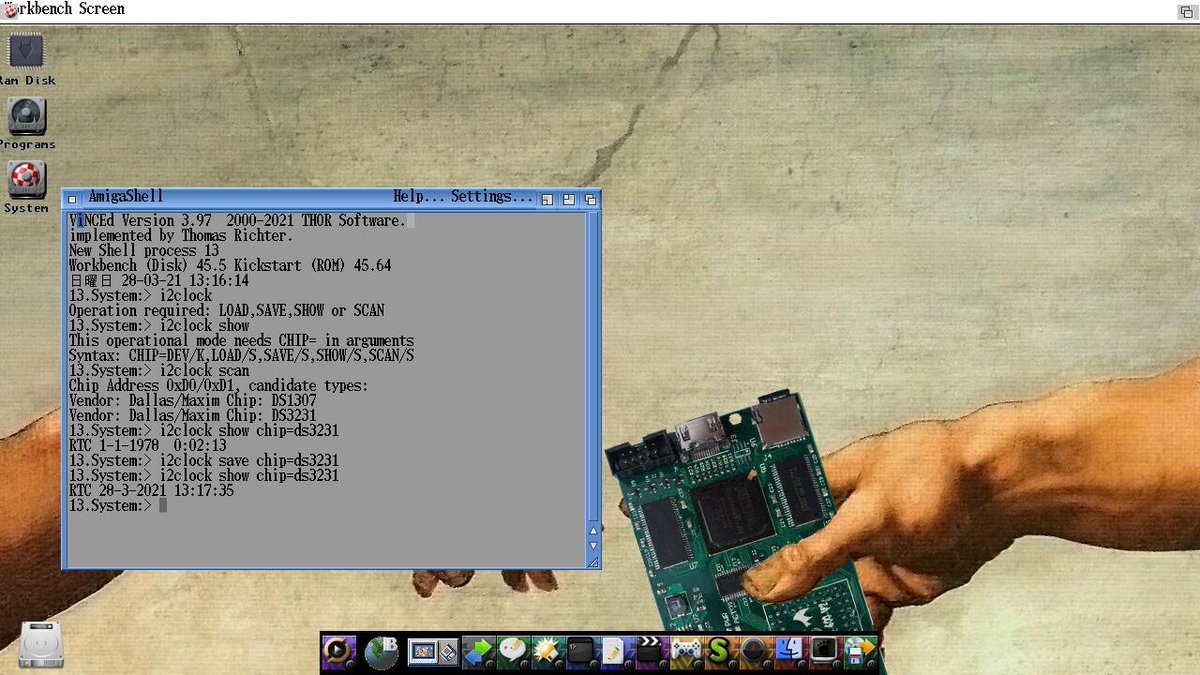Launch the game controller dock icon
1200x675 pixels.
[x=685, y=652]
